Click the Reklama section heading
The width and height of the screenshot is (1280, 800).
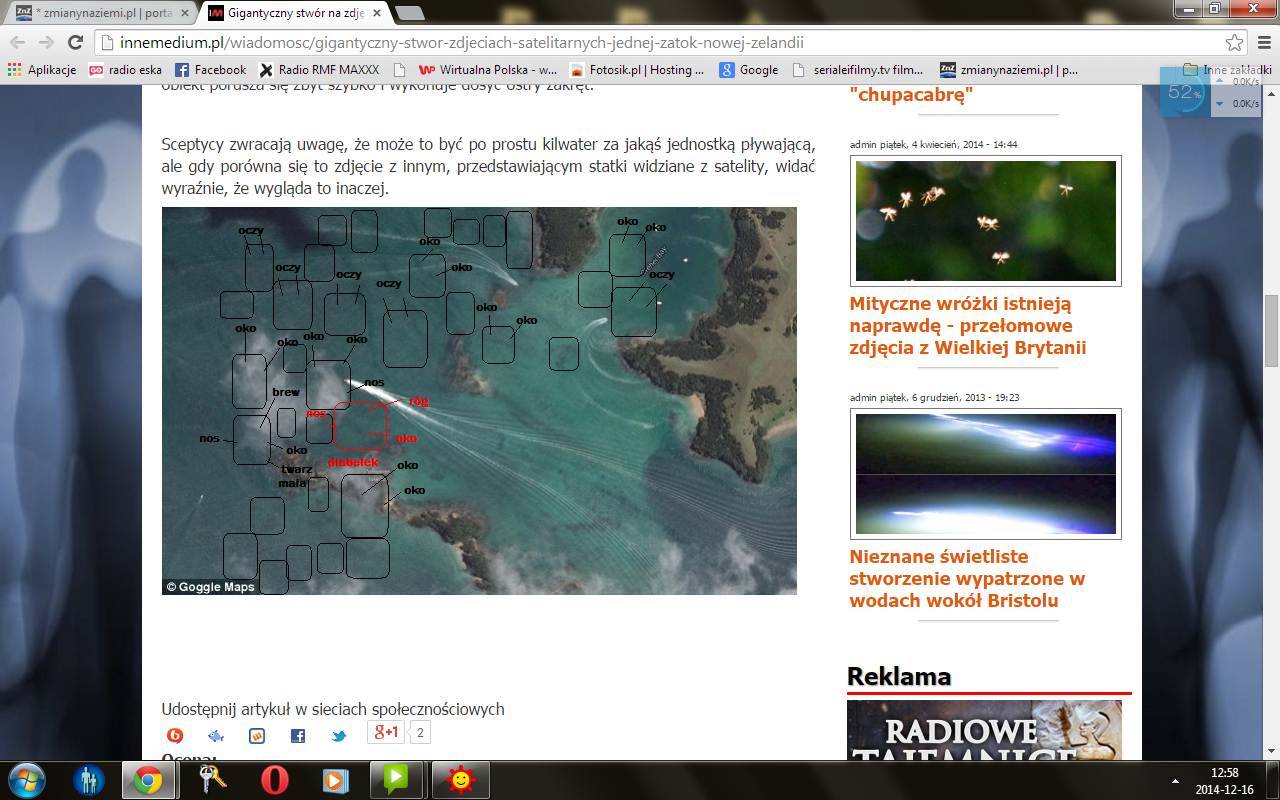[x=899, y=677]
